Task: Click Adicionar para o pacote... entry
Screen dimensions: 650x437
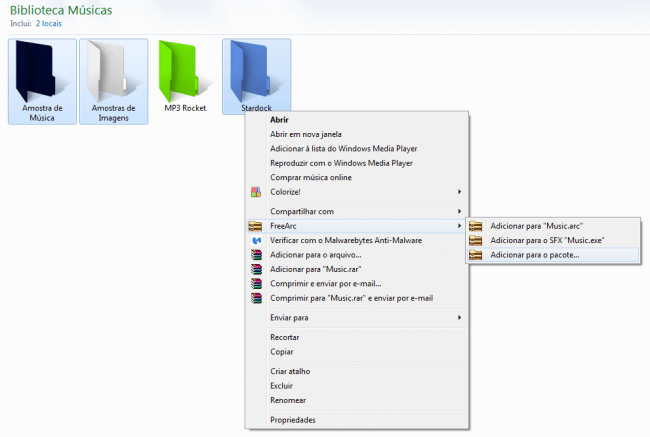Action: coord(534,255)
